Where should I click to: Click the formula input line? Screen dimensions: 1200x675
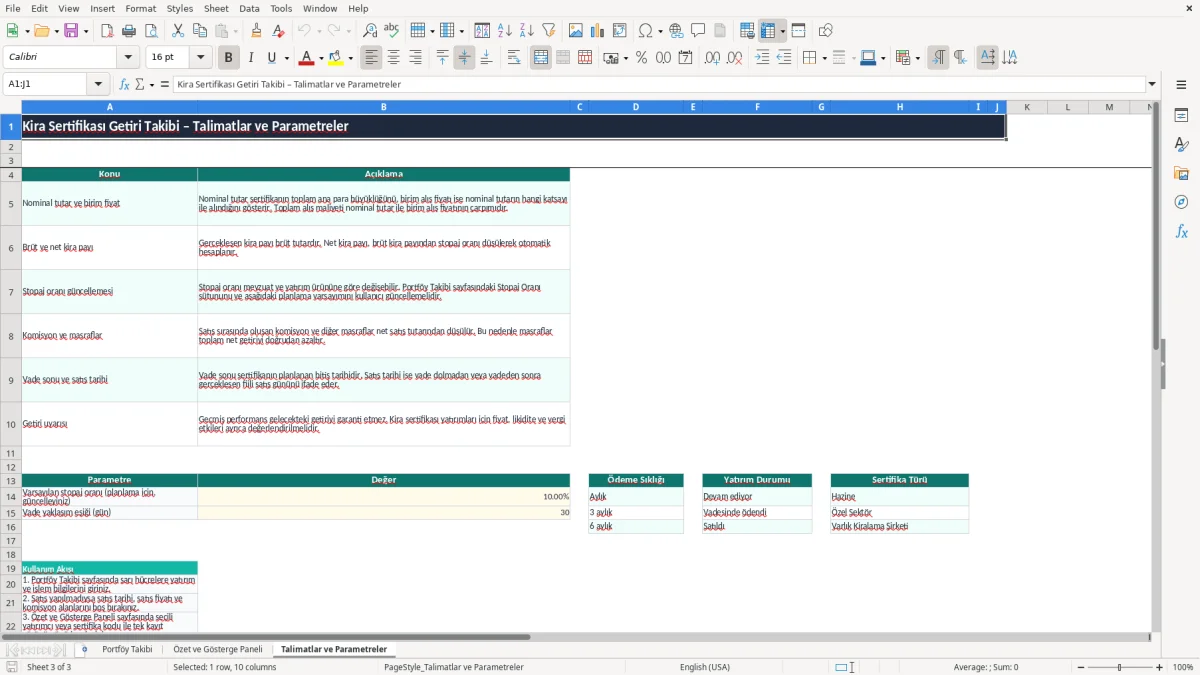pyautogui.click(x=658, y=84)
